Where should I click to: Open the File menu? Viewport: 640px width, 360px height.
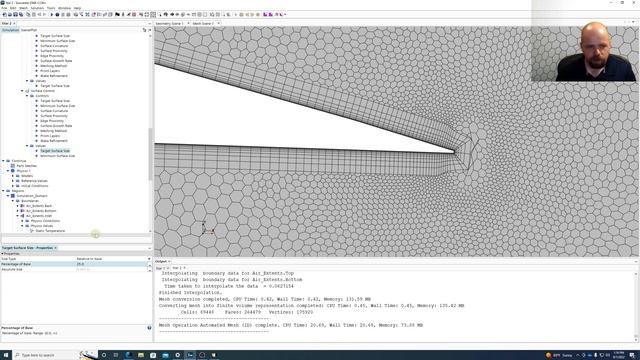[4, 8]
